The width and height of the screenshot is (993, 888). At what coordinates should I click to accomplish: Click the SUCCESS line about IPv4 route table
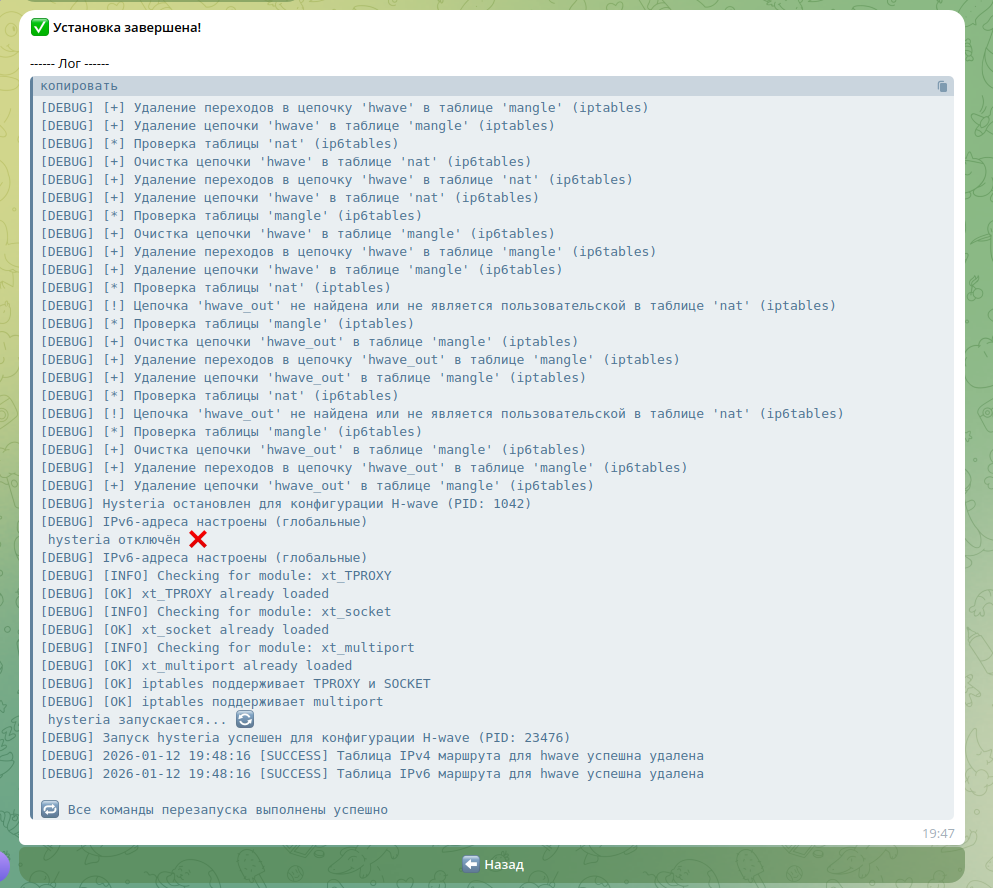point(372,756)
